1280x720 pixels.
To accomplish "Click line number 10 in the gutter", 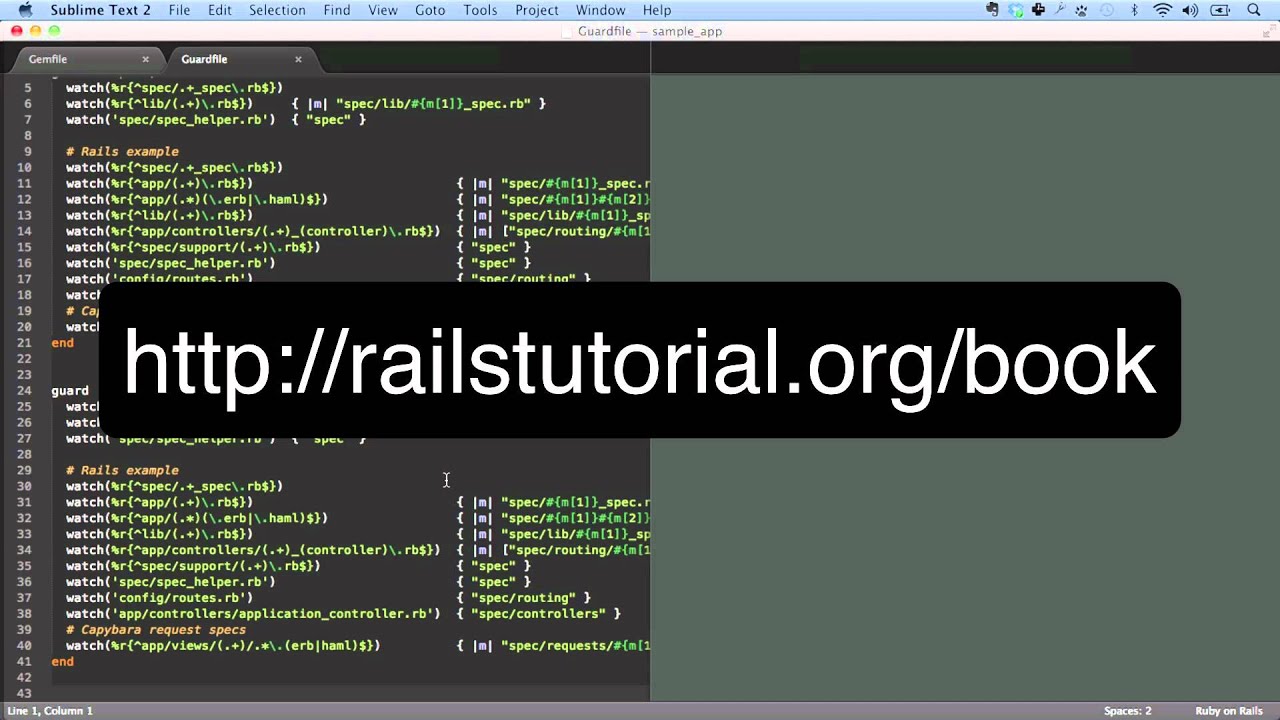I will (24, 167).
